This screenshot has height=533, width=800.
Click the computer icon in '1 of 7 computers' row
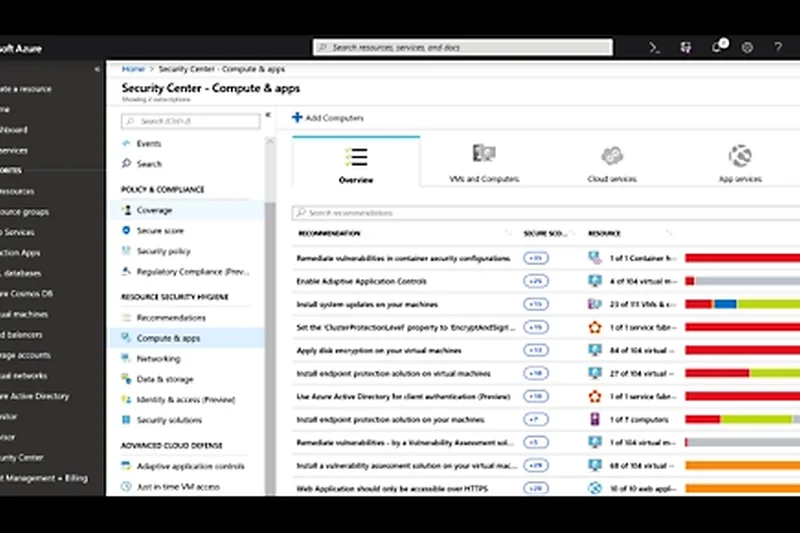(594, 419)
